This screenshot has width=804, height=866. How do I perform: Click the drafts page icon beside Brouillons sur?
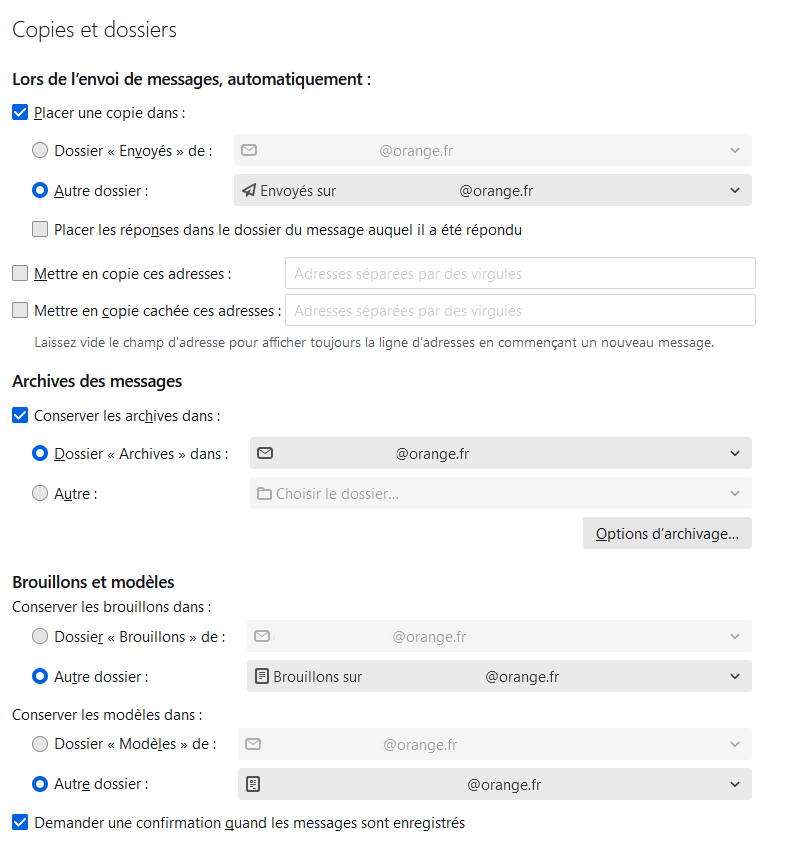262,677
